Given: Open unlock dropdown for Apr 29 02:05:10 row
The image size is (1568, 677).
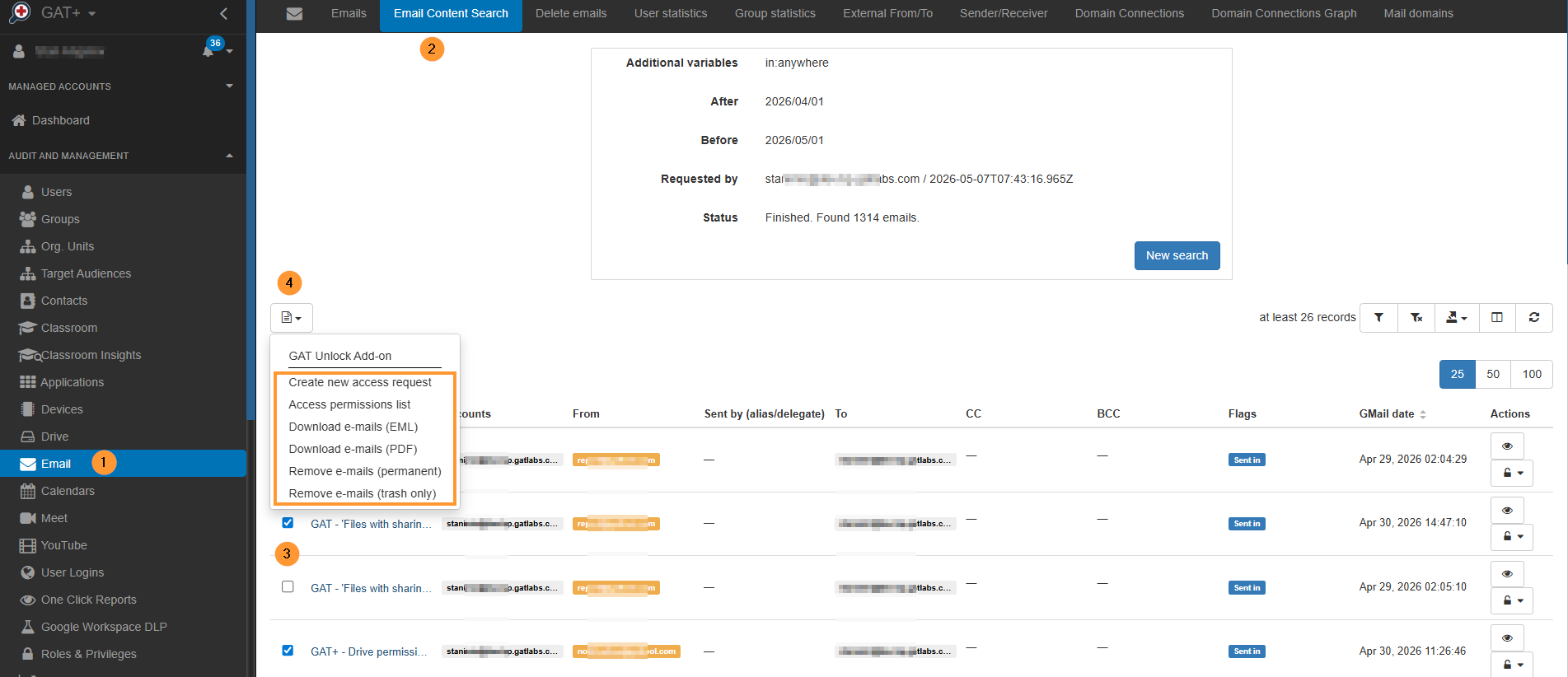Looking at the screenshot, I should (1512, 600).
